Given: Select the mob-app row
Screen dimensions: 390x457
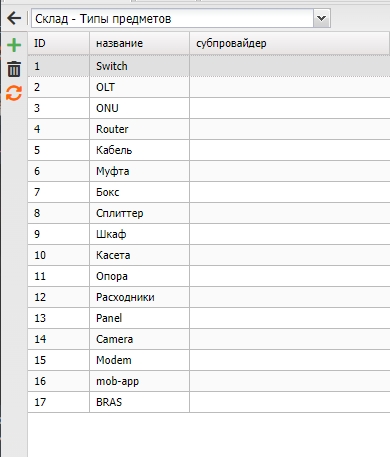Looking at the screenshot, I should [x=209, y=381].
